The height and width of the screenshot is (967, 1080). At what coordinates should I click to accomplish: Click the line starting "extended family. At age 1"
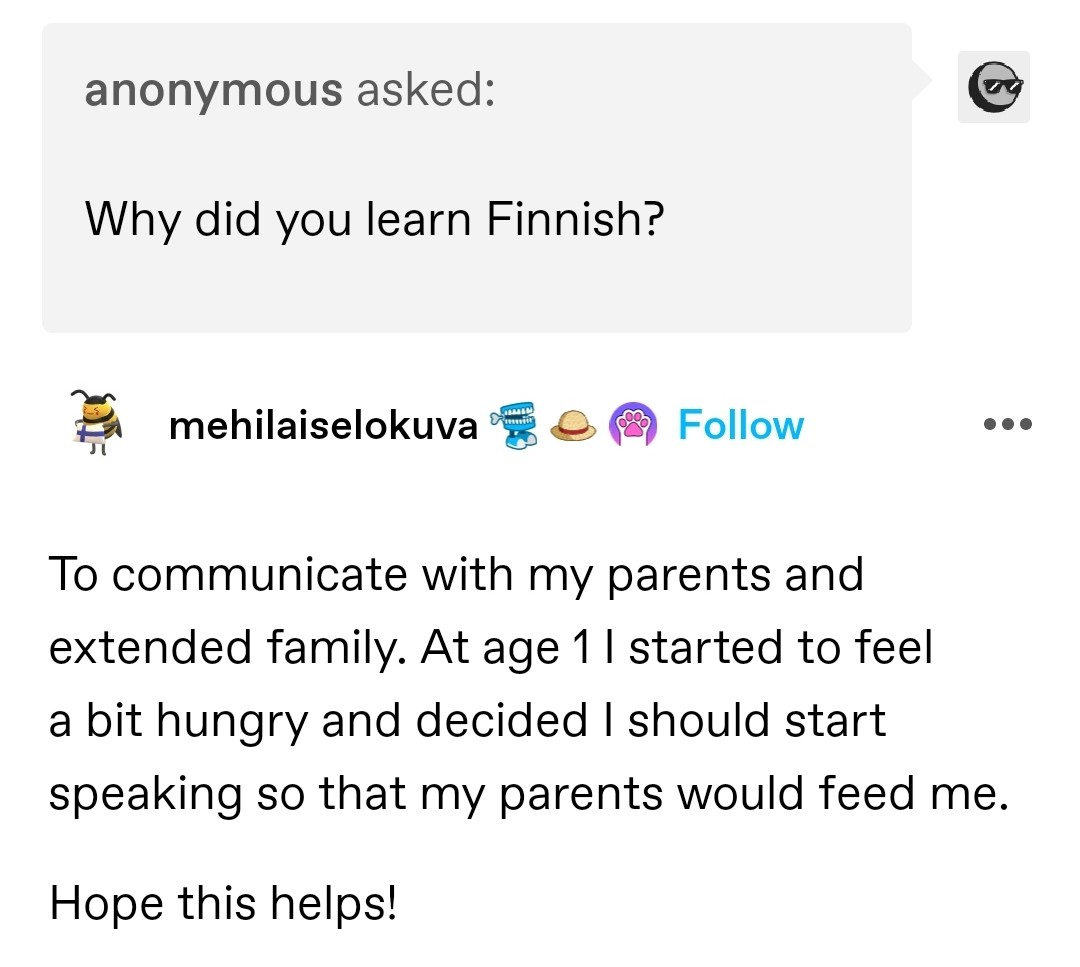coord(490,648)
